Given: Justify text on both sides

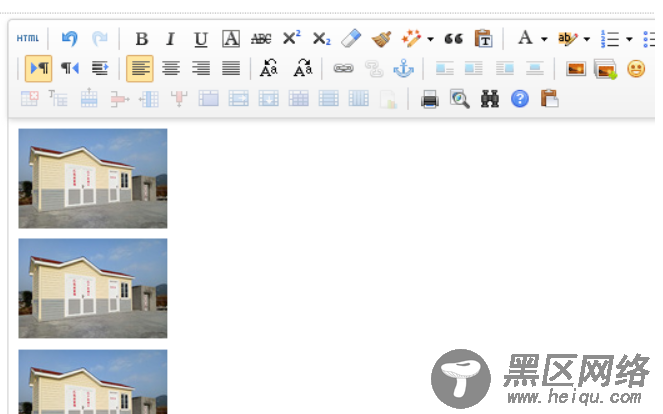Looking at the screenshot, I should [231, 68].
